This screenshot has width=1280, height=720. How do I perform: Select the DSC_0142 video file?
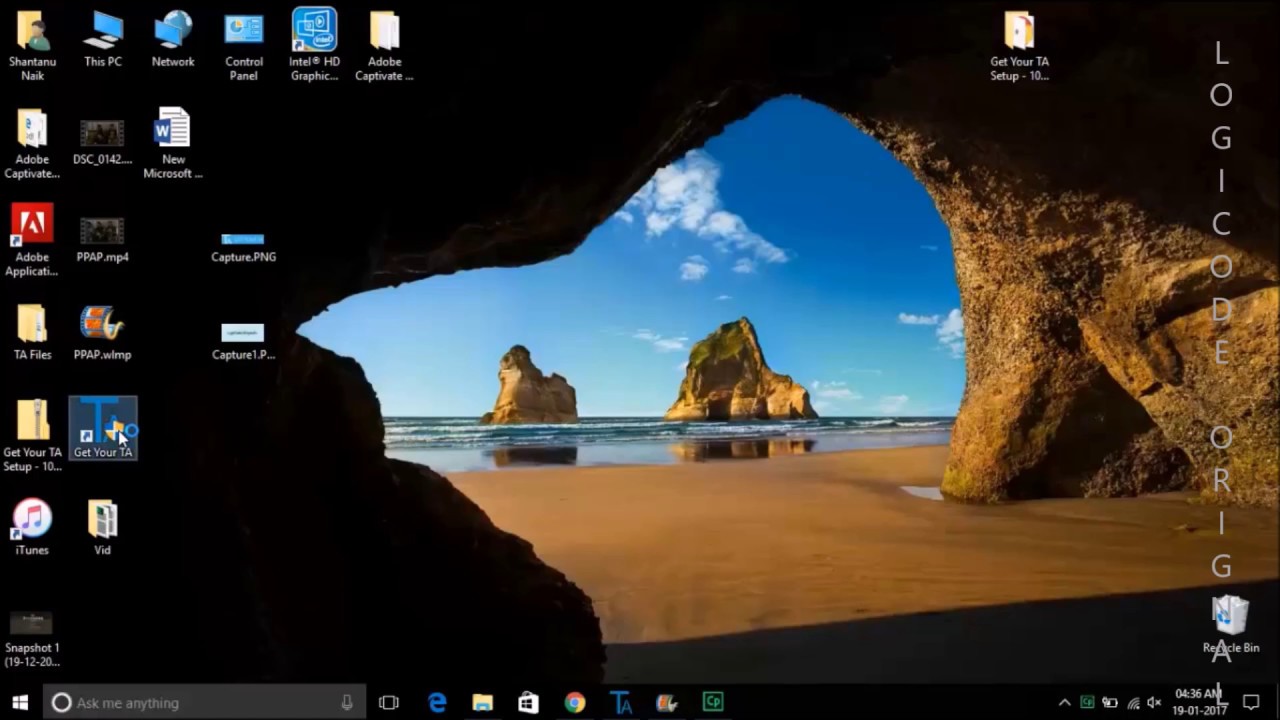(x=102, y=141)
